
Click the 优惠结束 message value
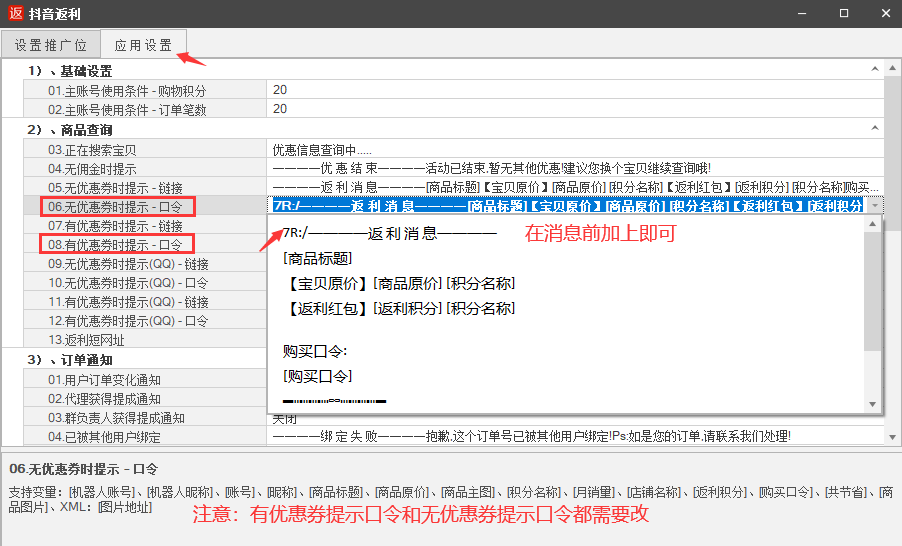coord(575,169)
